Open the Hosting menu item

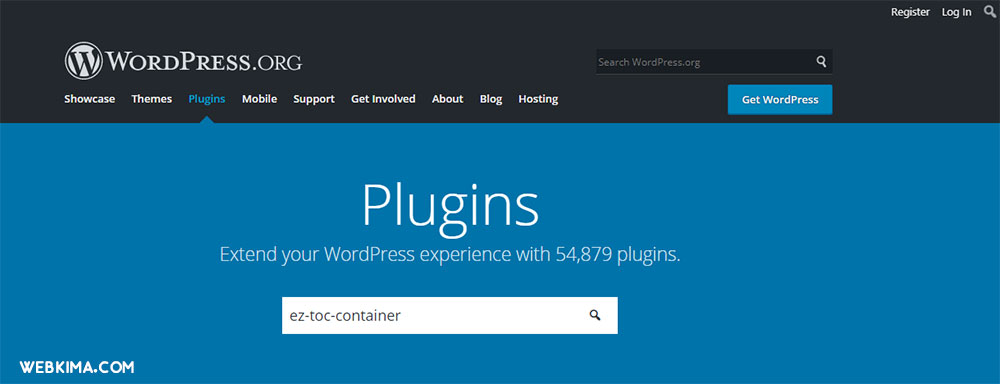538,99
